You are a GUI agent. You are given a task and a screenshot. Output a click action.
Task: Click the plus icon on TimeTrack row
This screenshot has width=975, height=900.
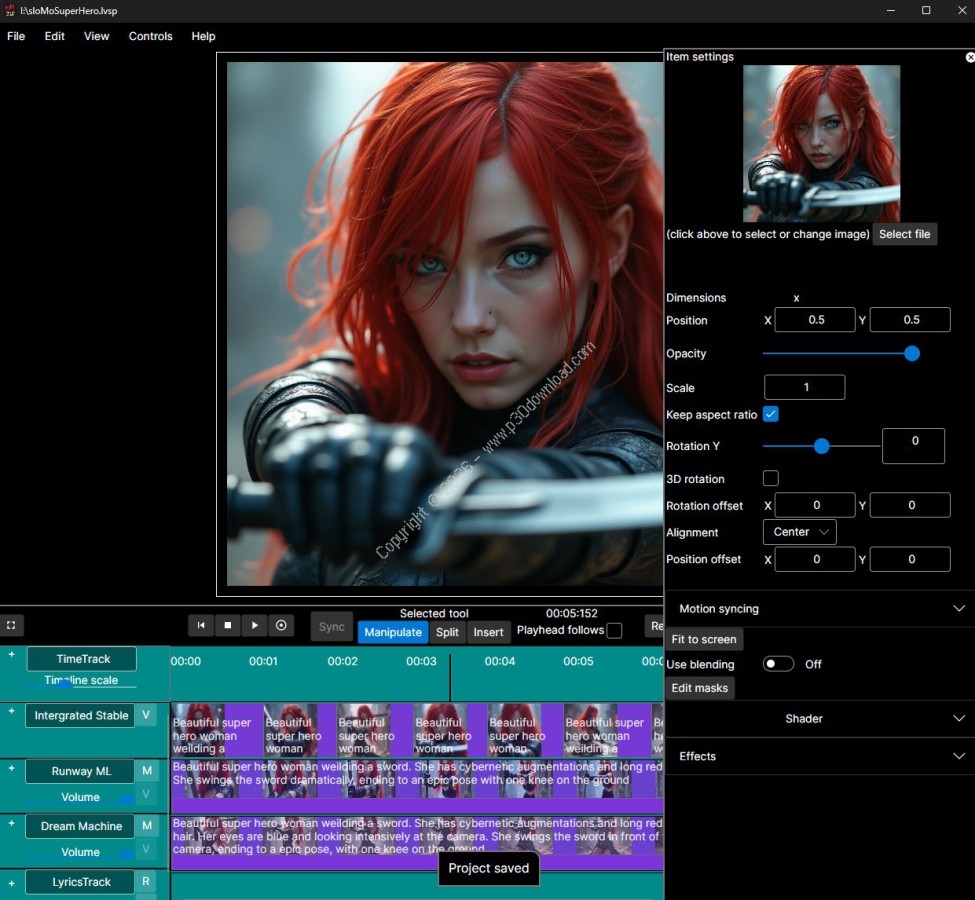tap(11, 654)
